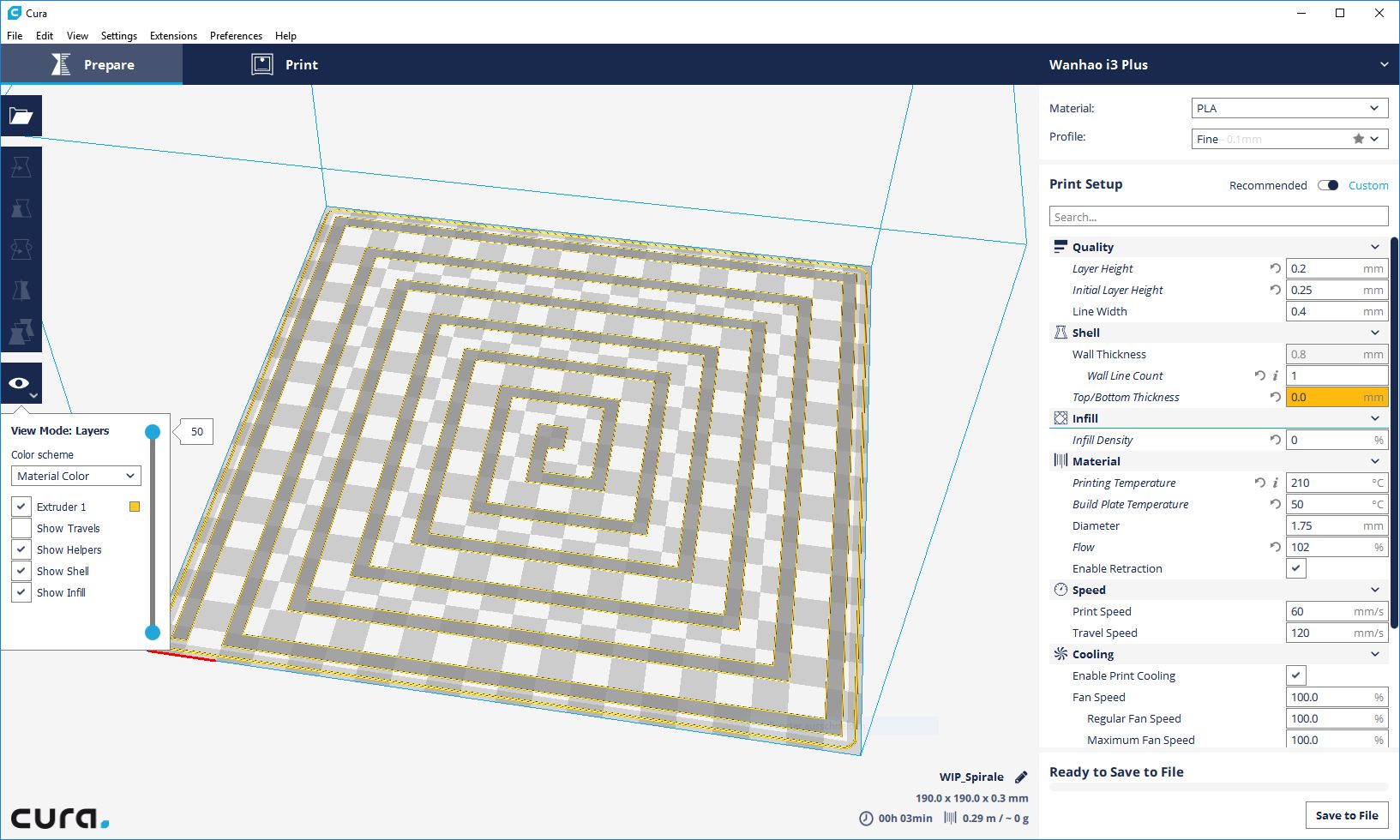
Task: Click Save to File button
Action: [x=1347, y=815]
